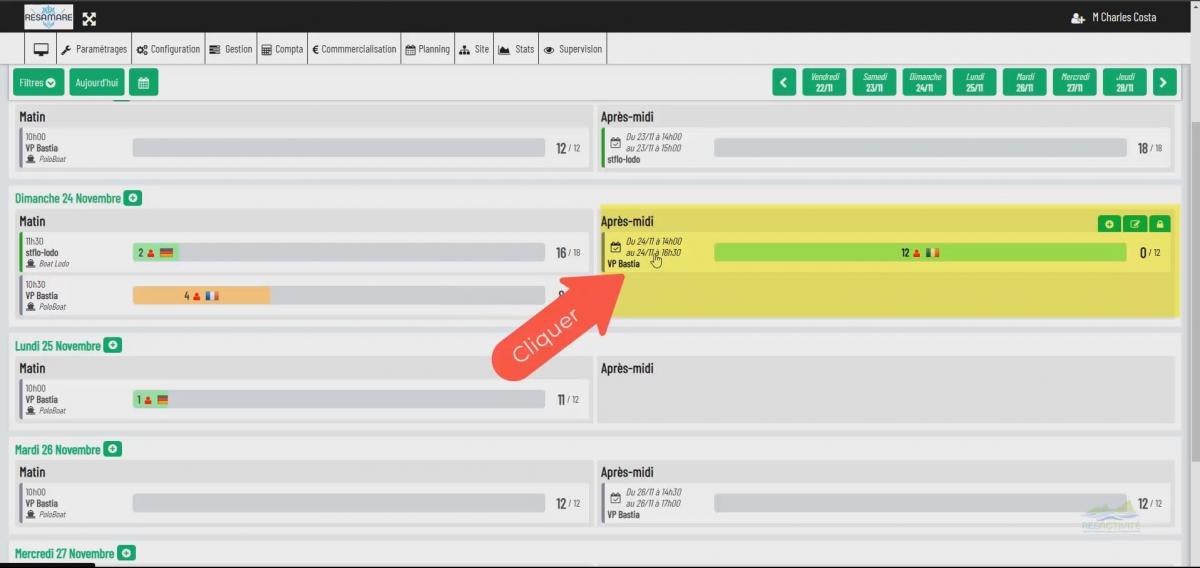Screen dimensions: 1200x568
Task: Click the fullscreen expand arrows icon
Action: pos(89,18)
